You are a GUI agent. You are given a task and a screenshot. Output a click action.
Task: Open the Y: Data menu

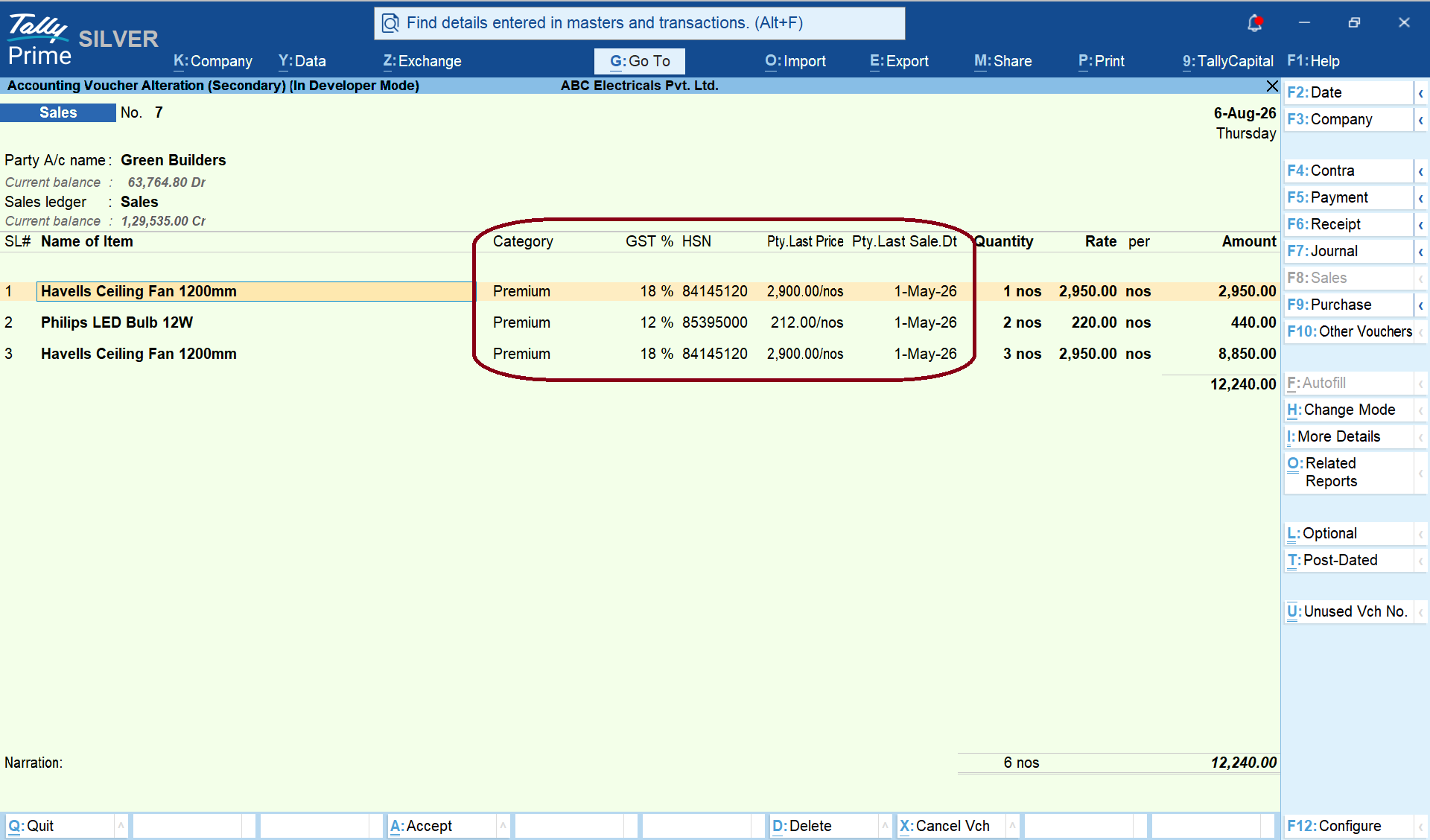pos(302,61)
